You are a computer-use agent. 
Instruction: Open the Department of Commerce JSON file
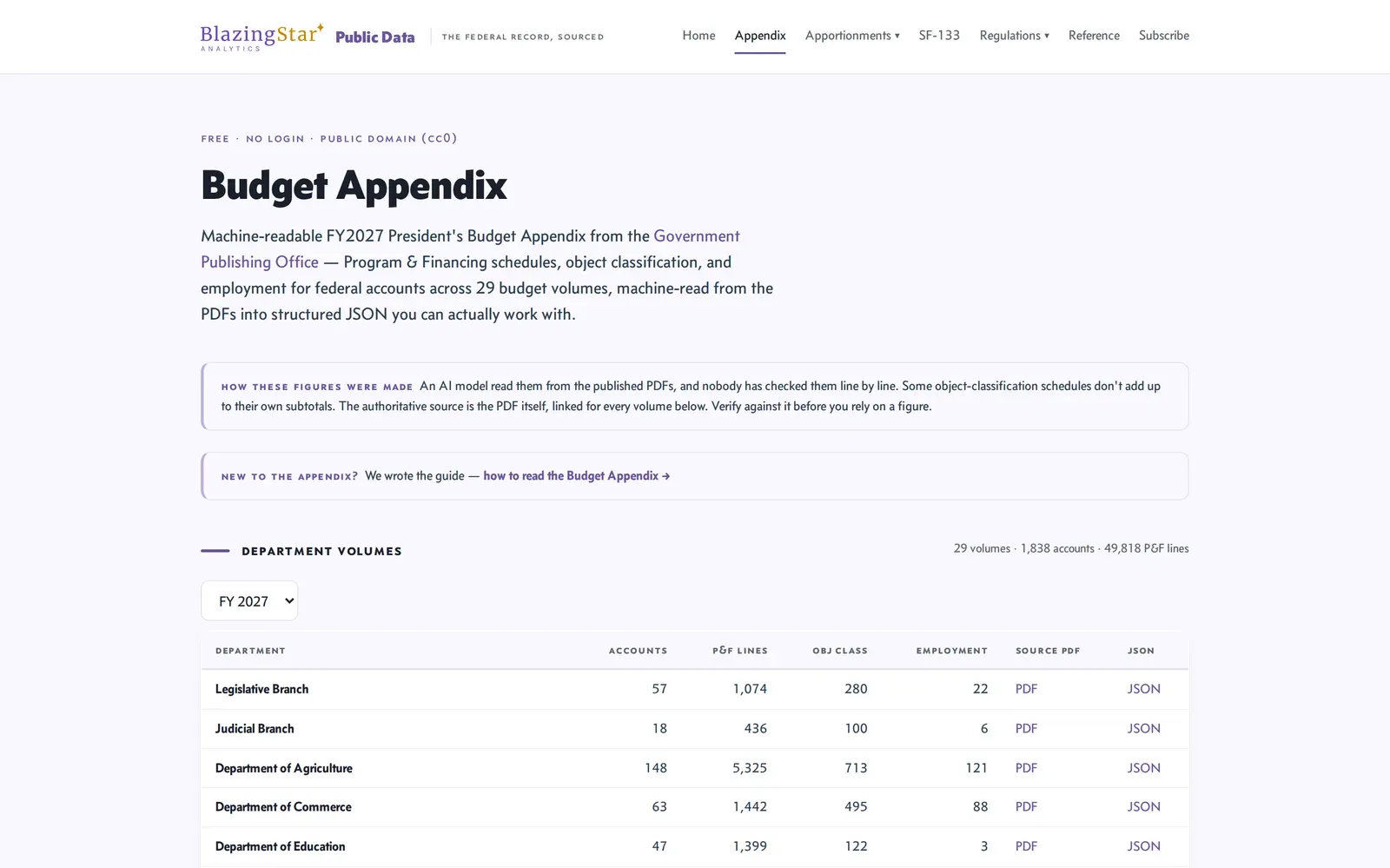click(x=1143, y=806)
